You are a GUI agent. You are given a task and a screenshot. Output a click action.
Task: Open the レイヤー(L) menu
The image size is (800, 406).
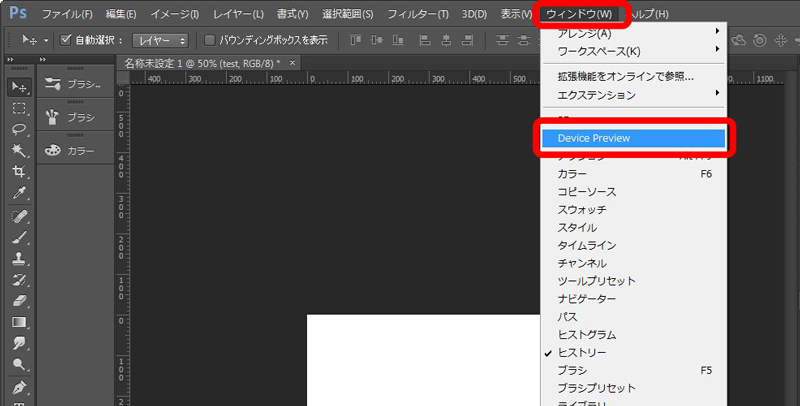click(x=238, y=14)
